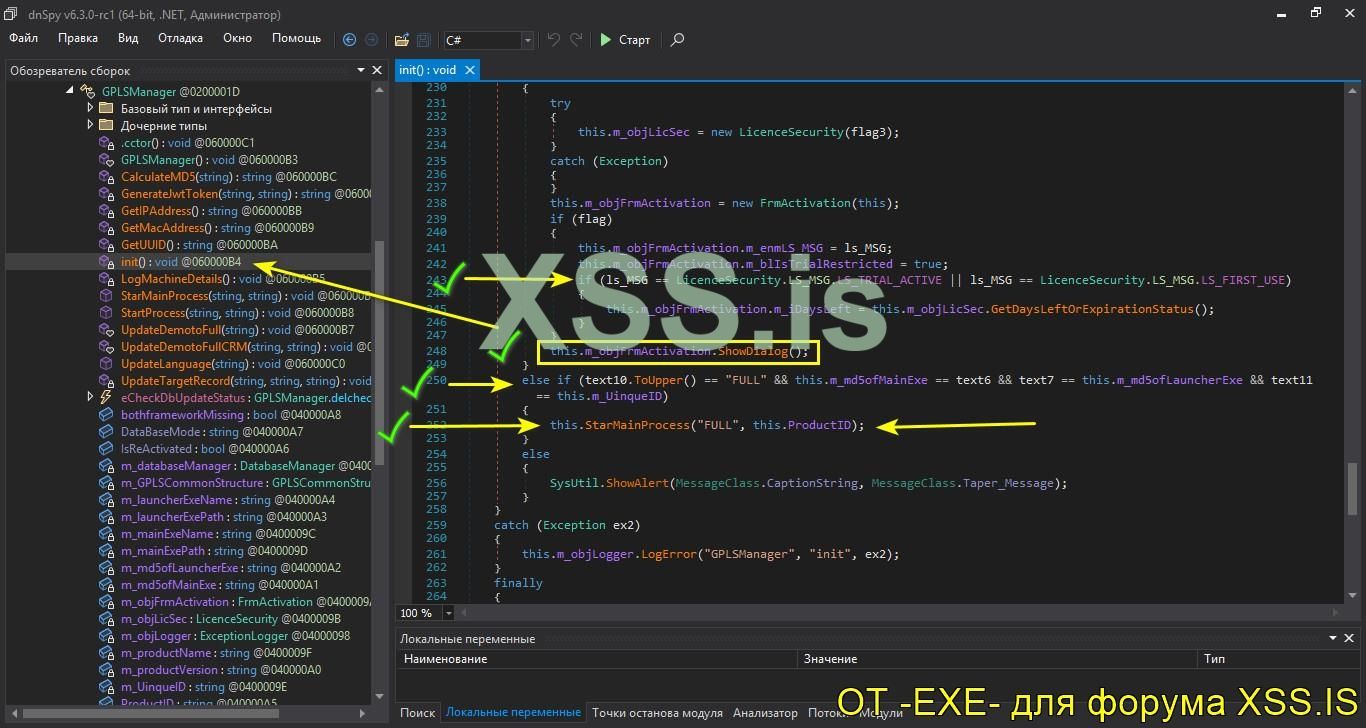This screenshot has height=728, width=1366.
Task: Click method icon next to .cctor()
Action: pyautogui.click(x=106, y=143)
